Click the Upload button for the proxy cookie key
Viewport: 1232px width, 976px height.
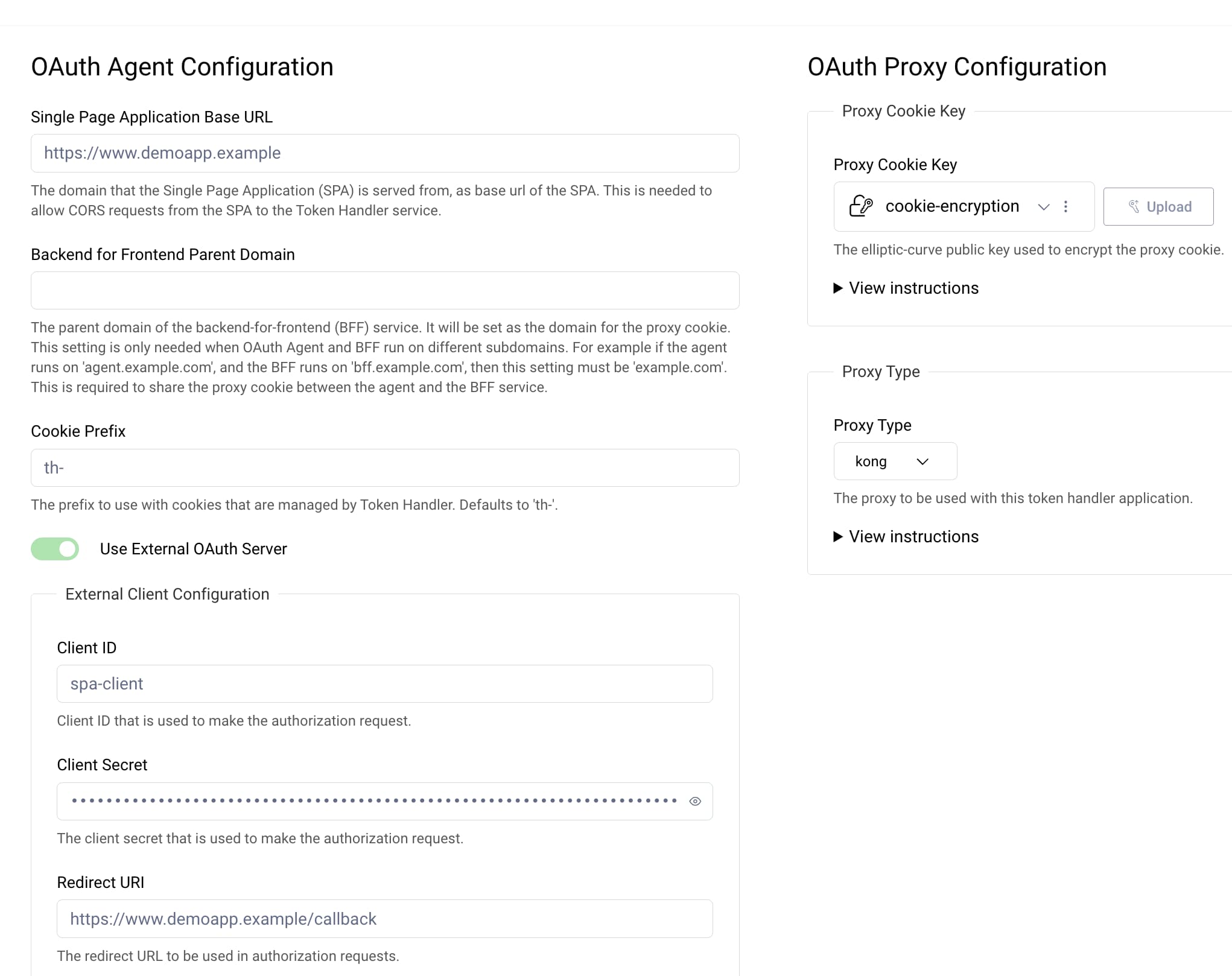coord(1158,206)
